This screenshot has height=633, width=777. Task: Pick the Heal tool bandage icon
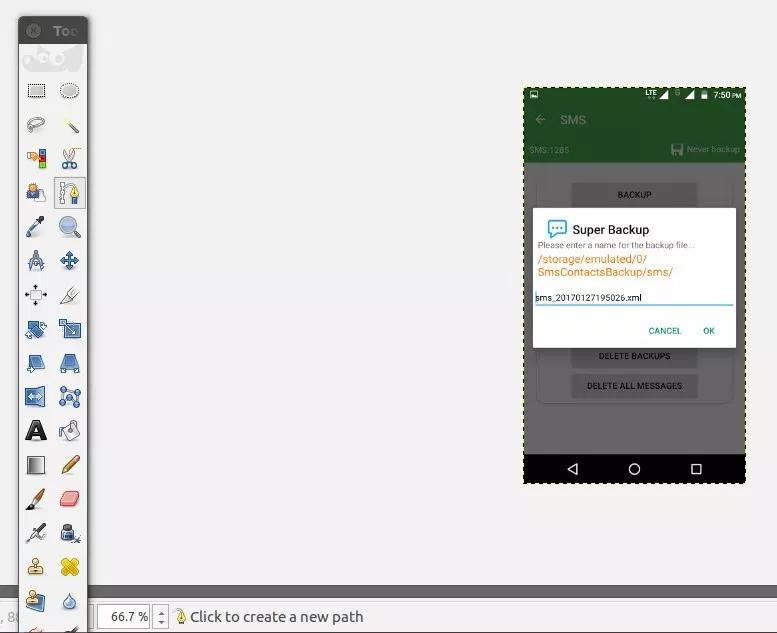(70, 567)
